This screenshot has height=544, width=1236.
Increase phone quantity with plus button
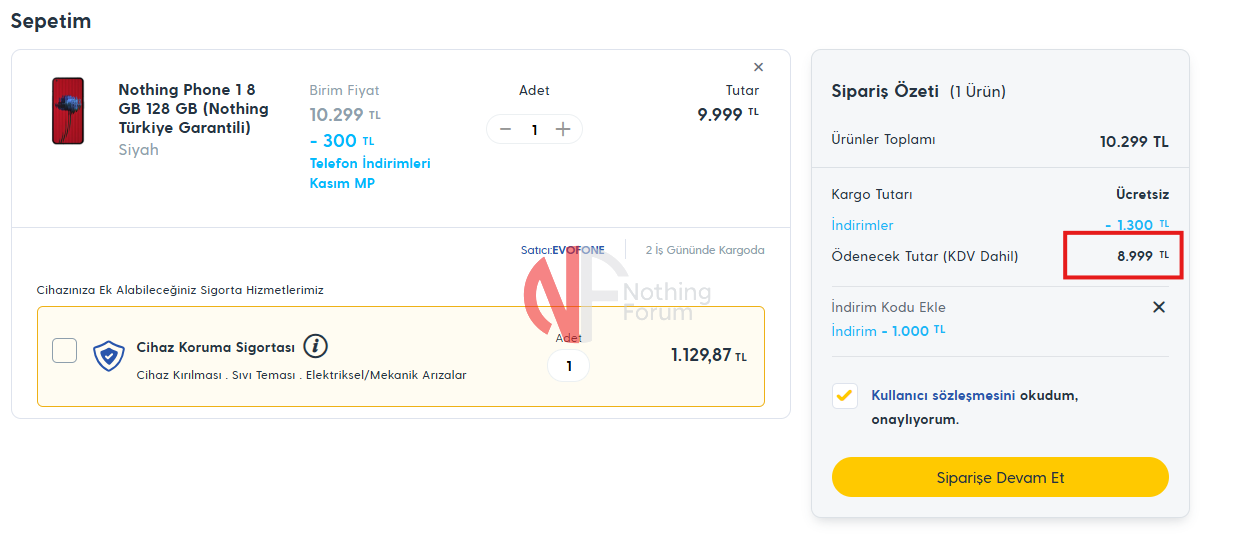click(x=563, y=129)
